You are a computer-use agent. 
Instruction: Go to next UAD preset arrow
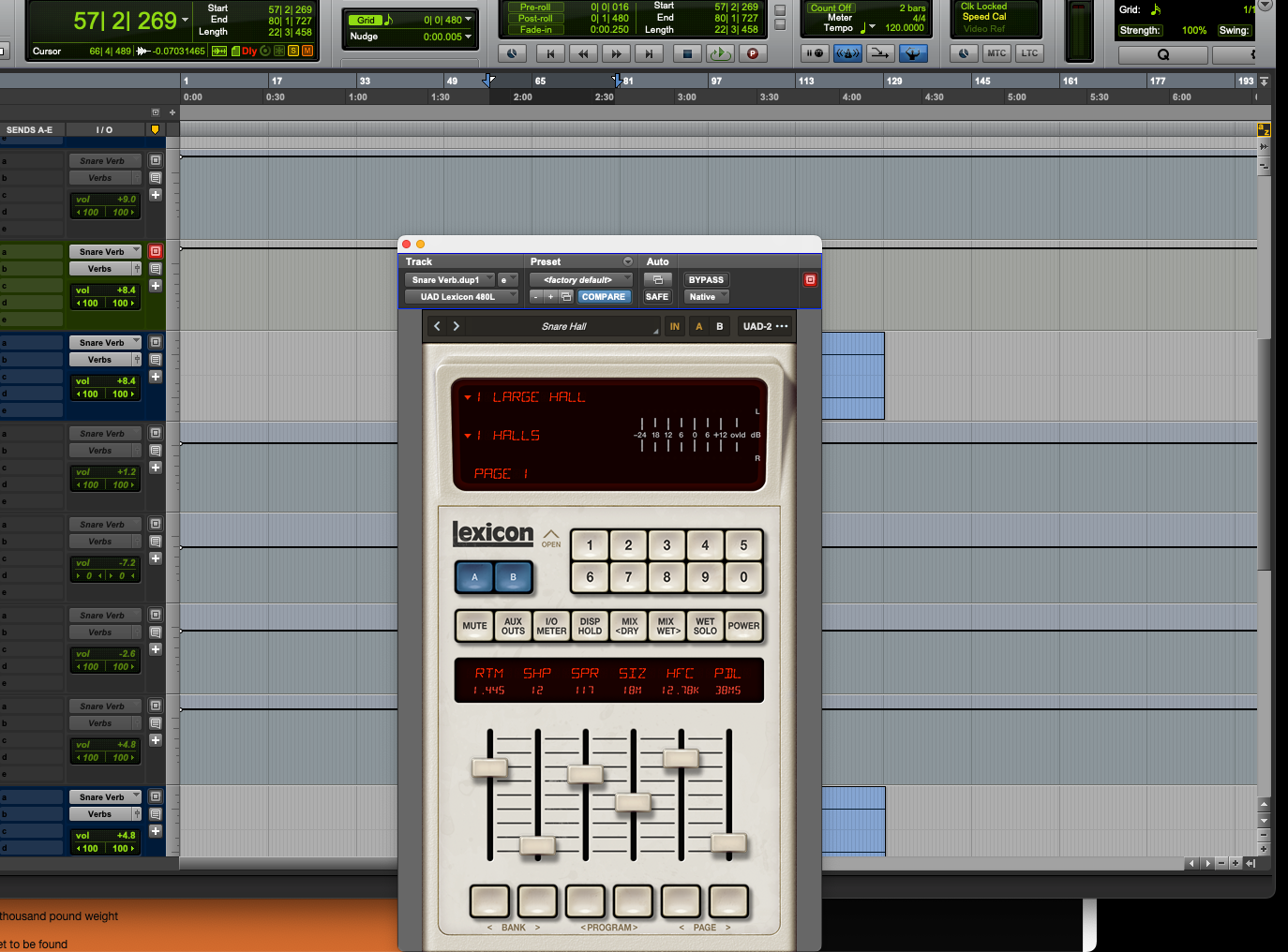coord(457,326)
